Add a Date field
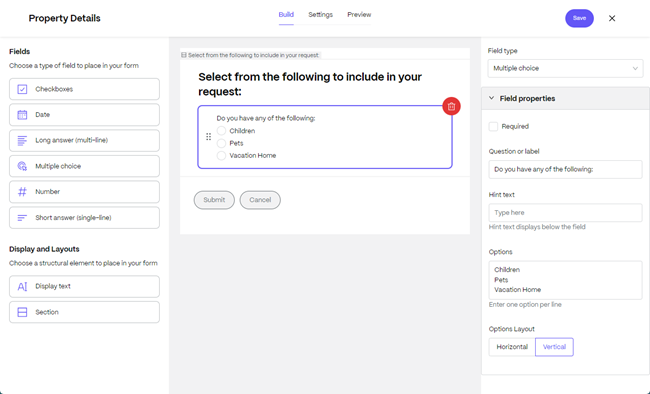Screen dimensions: 650x394 point(85,115)
